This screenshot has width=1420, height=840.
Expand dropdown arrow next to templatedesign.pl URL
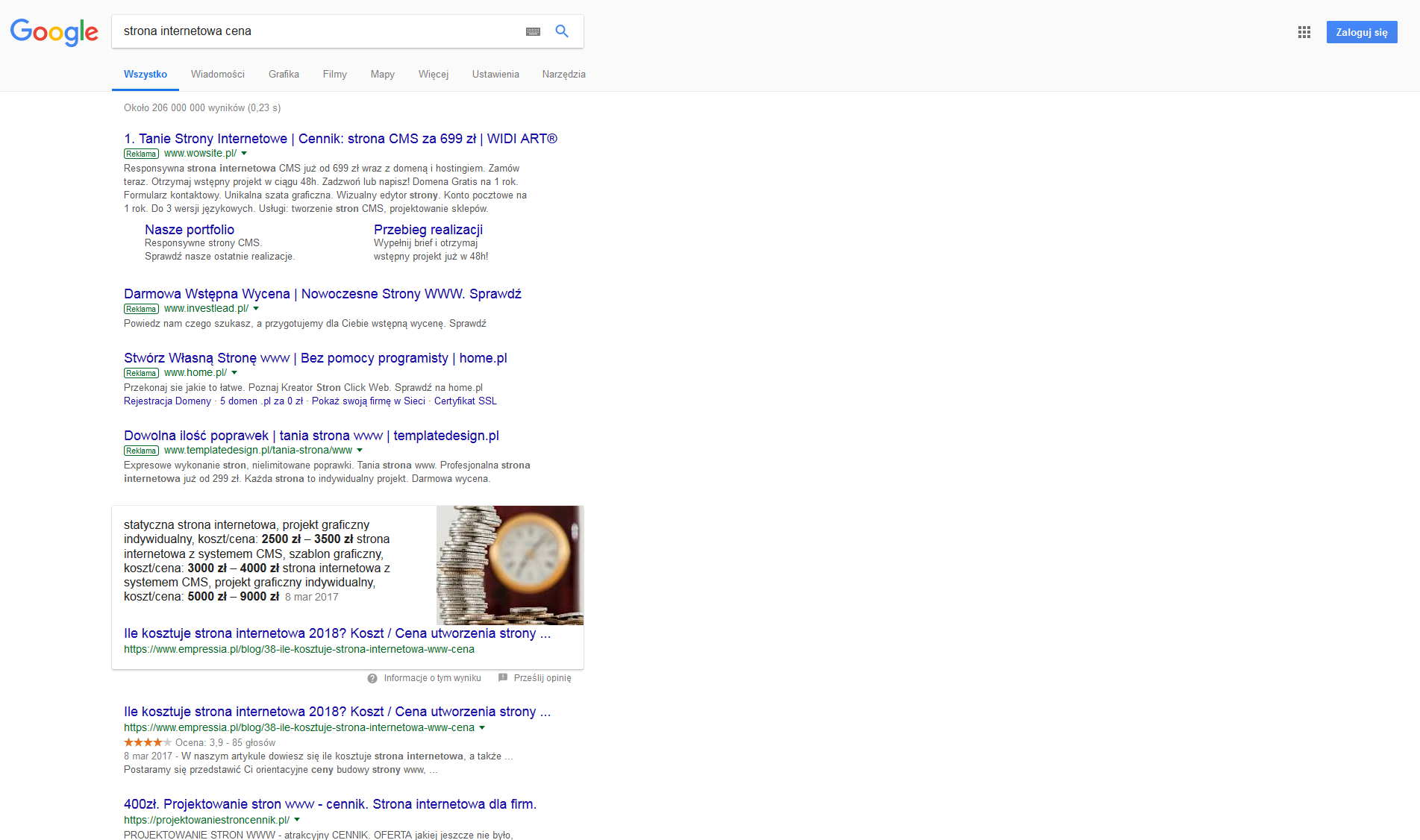[x=360, y=451]
